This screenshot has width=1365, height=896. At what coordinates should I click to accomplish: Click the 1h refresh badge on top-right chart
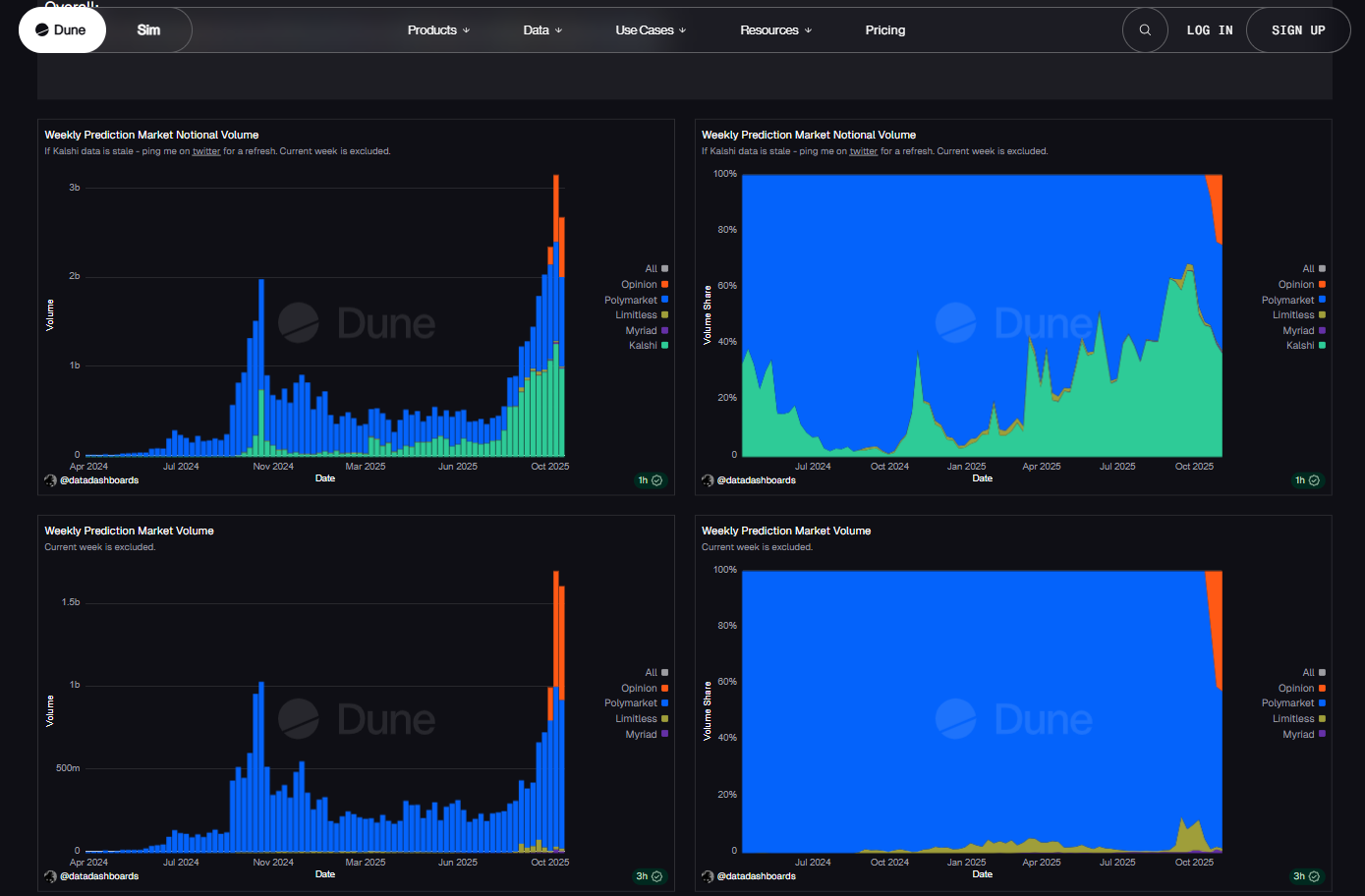click(x=1307, y=480)
